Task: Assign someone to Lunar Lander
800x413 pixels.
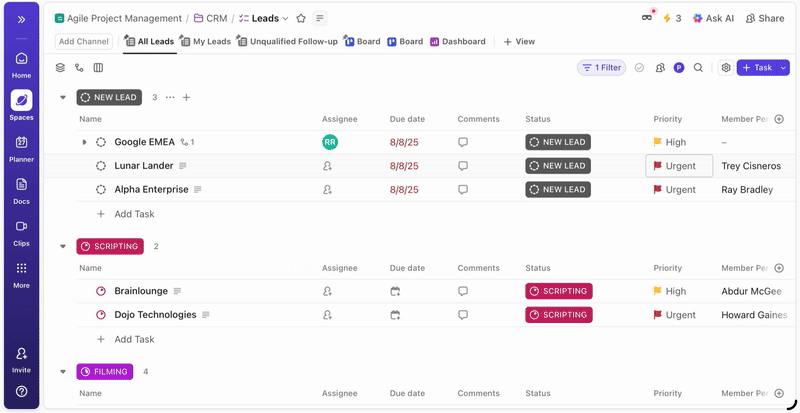Action: [328, 166]
